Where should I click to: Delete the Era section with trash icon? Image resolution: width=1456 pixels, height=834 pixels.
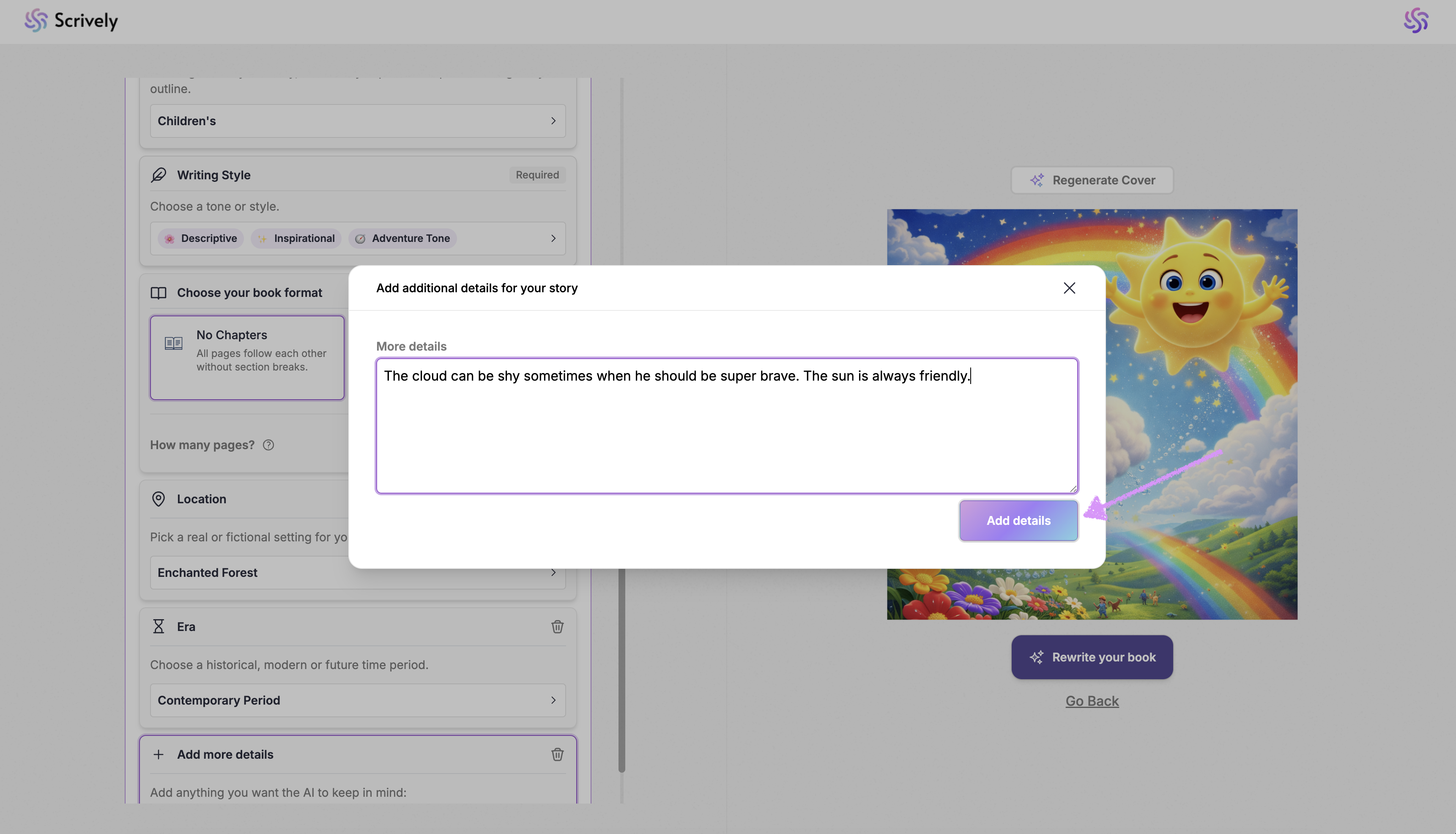pyautogui.click(x=557, y=627)
